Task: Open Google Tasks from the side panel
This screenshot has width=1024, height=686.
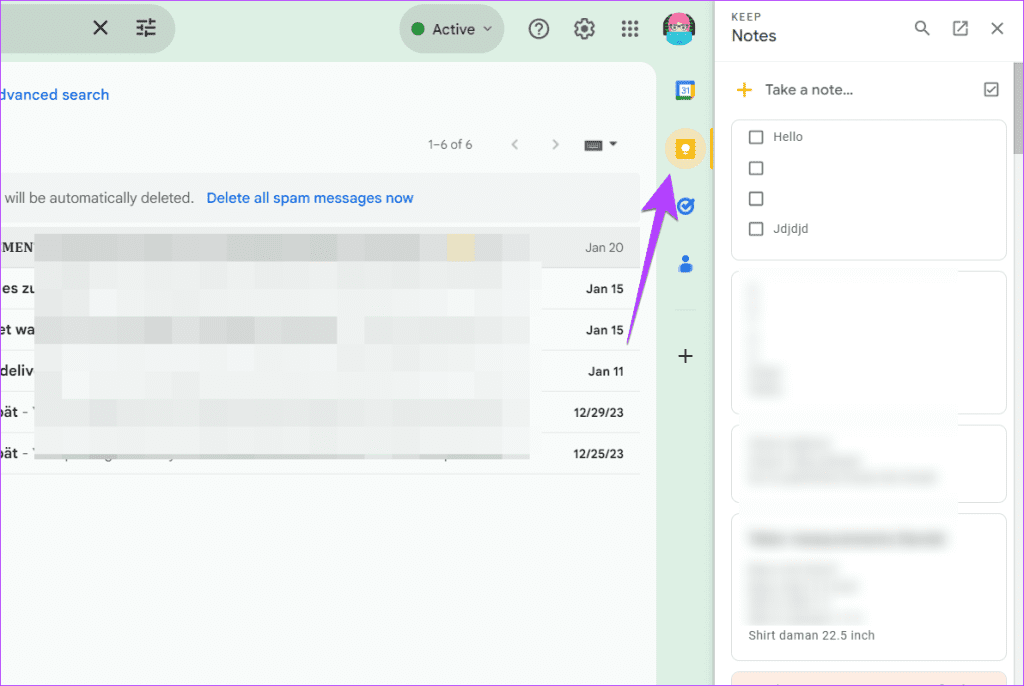Action: point(684,205)
